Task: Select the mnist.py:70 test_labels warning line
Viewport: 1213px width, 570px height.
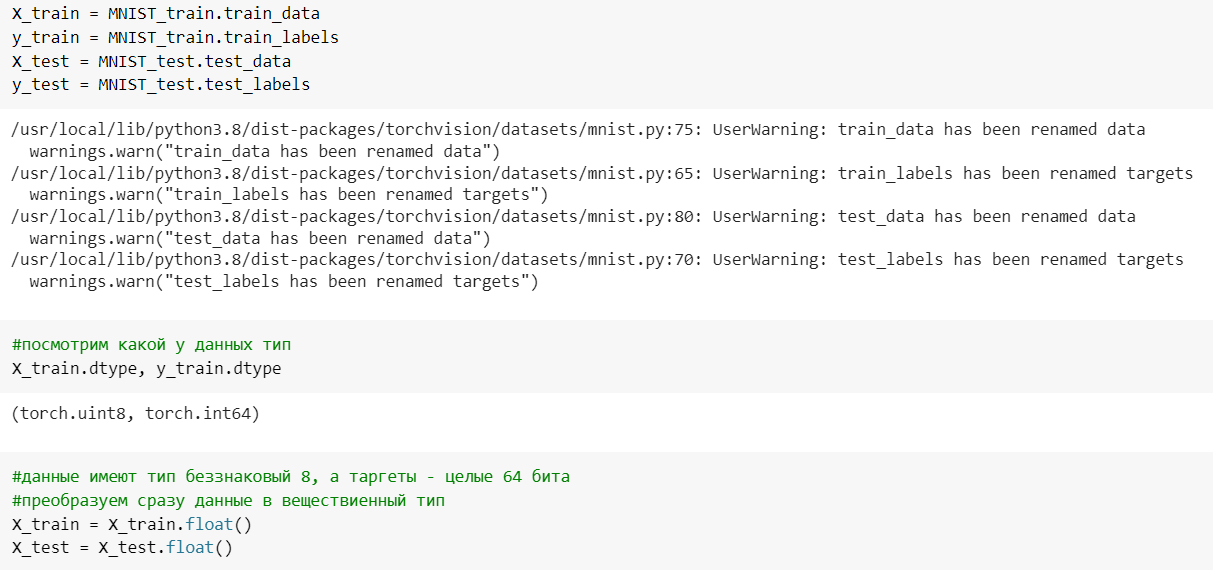Action: [597, 260]
